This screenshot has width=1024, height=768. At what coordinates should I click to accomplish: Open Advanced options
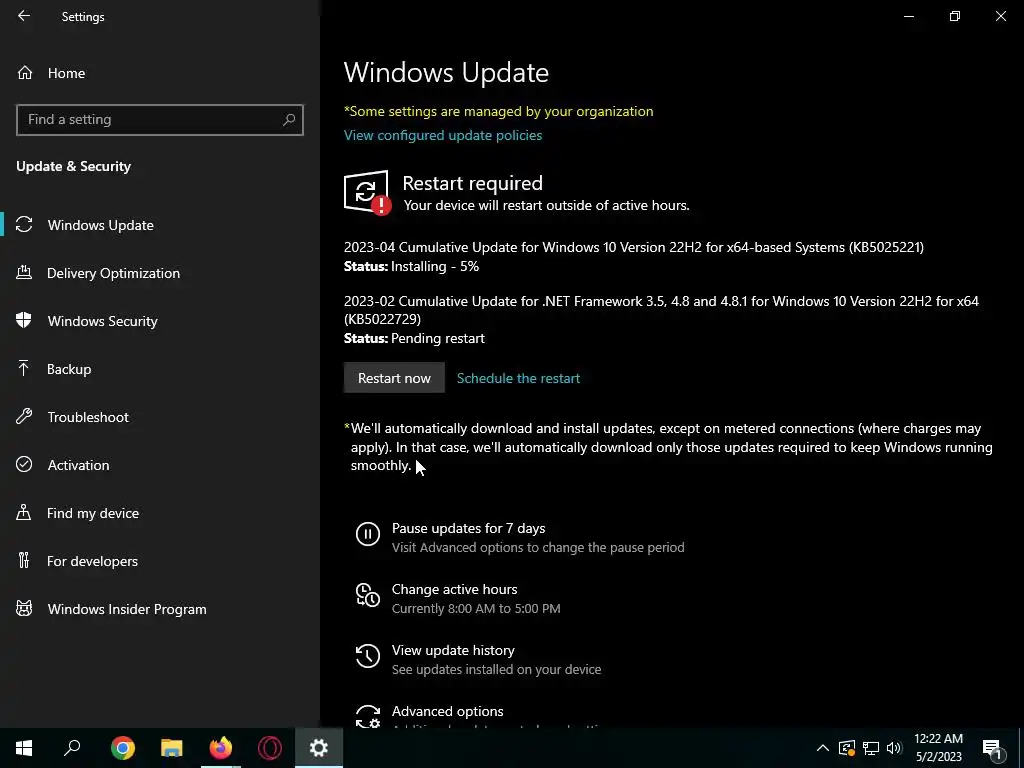coord(447,711)
